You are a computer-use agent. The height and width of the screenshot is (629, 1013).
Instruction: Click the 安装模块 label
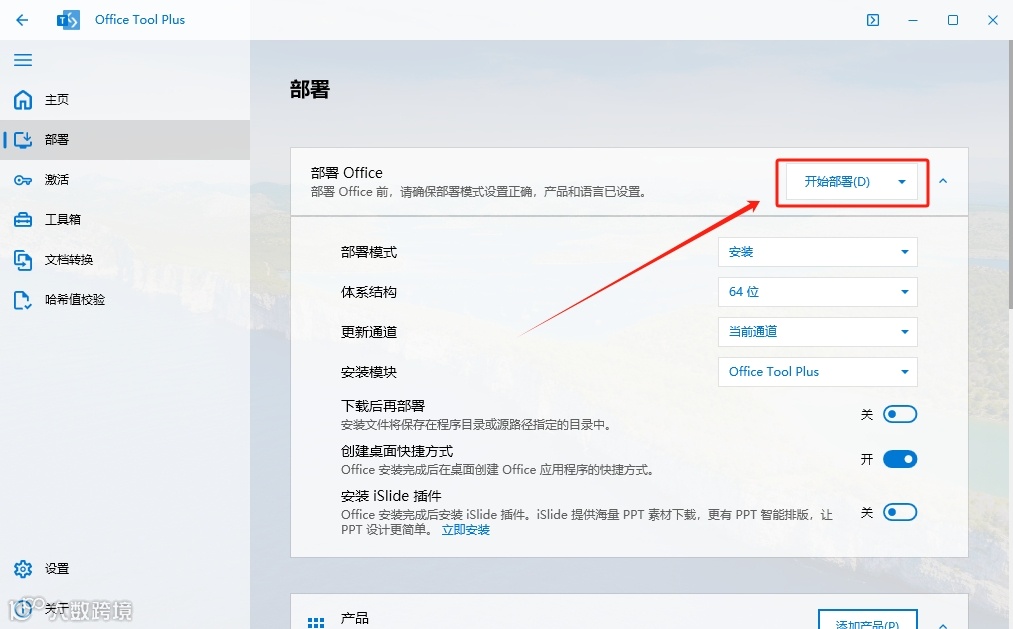click(368, 372)
